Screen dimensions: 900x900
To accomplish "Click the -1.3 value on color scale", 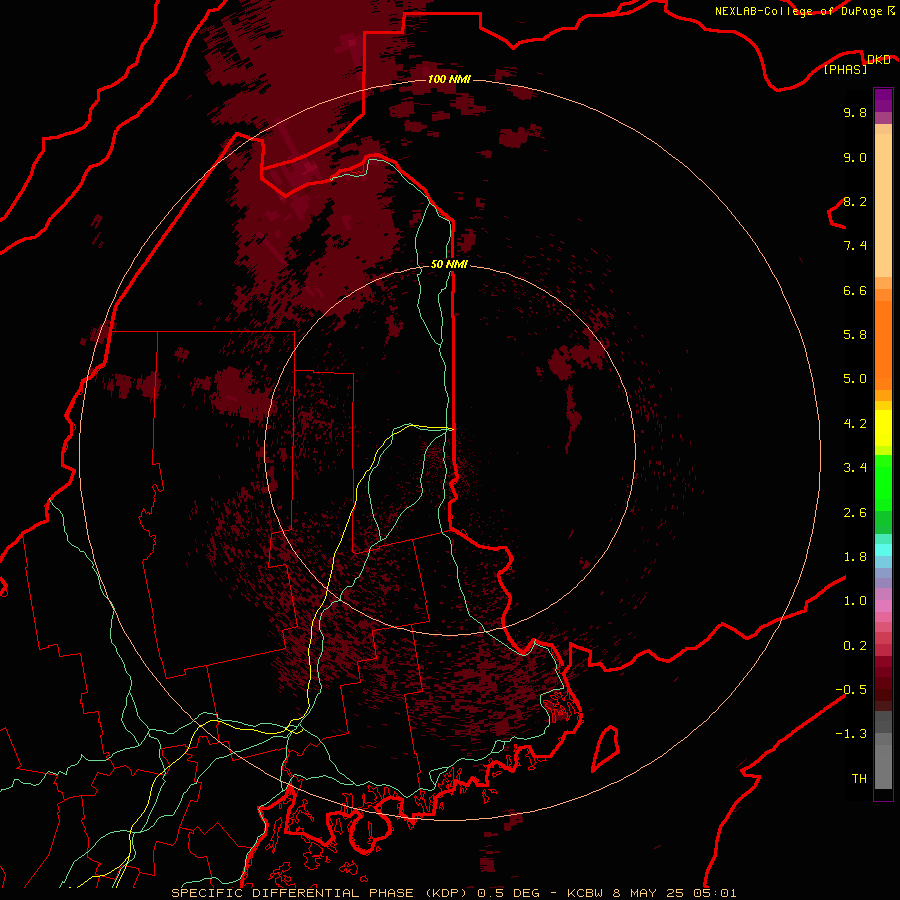I will click(x=851, y=734).
